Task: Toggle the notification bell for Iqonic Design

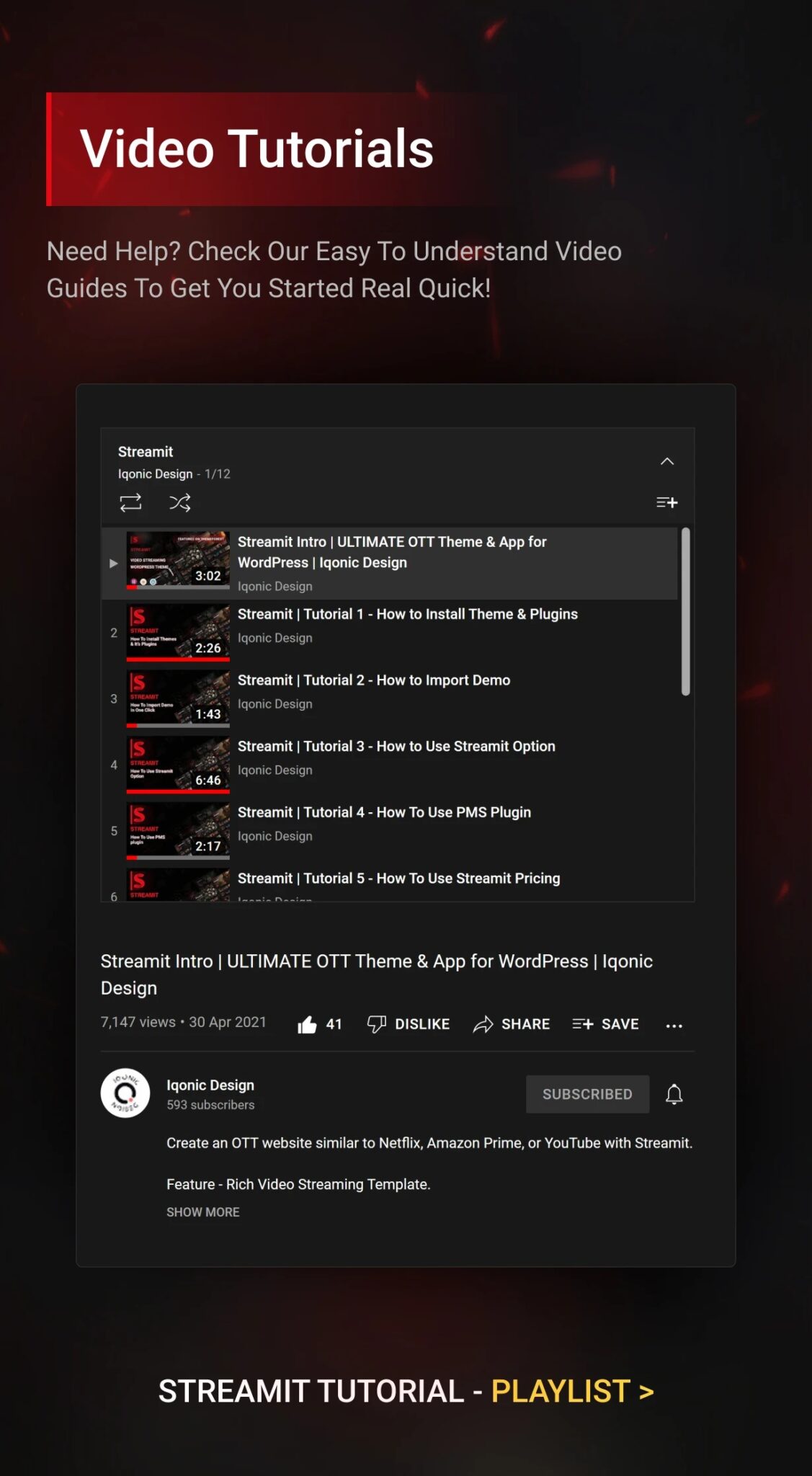Action: (674, 1094)
